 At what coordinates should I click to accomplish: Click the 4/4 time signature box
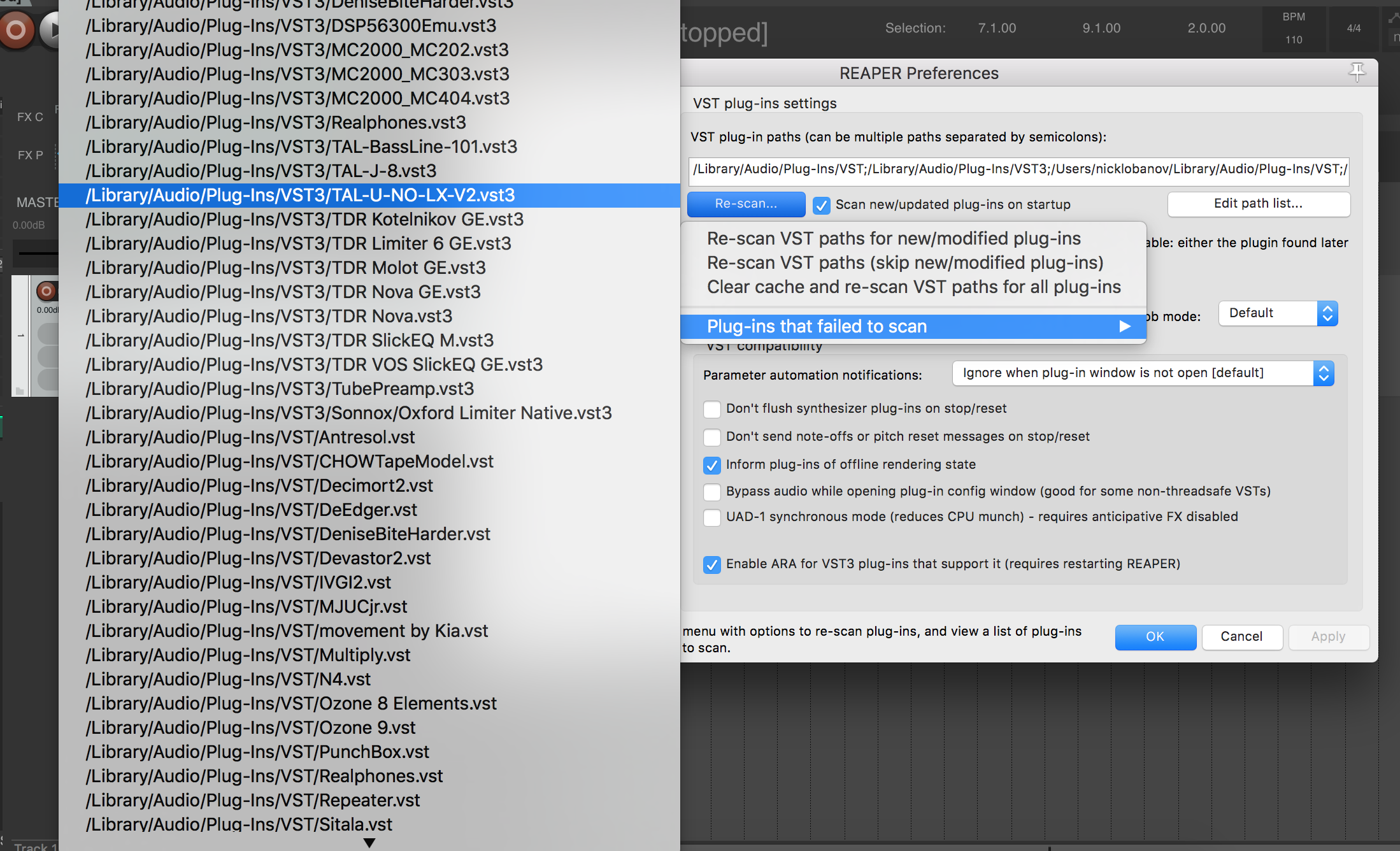coord(1354,28)
